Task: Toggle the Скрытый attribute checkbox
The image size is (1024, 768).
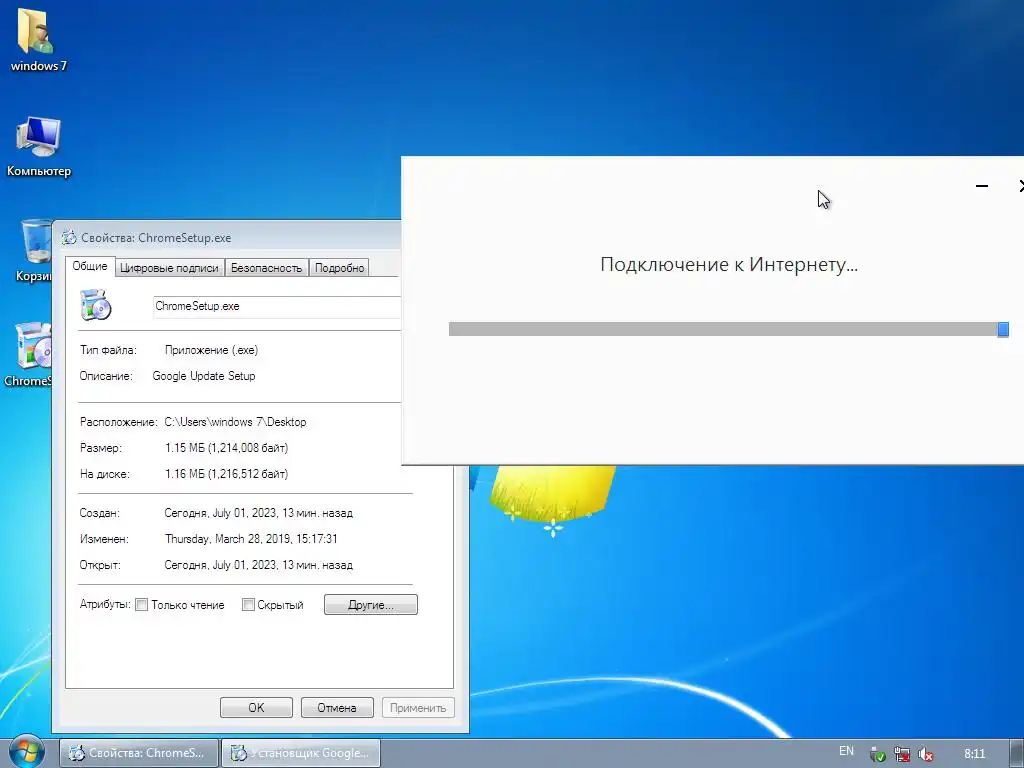Action: (248, 605)
